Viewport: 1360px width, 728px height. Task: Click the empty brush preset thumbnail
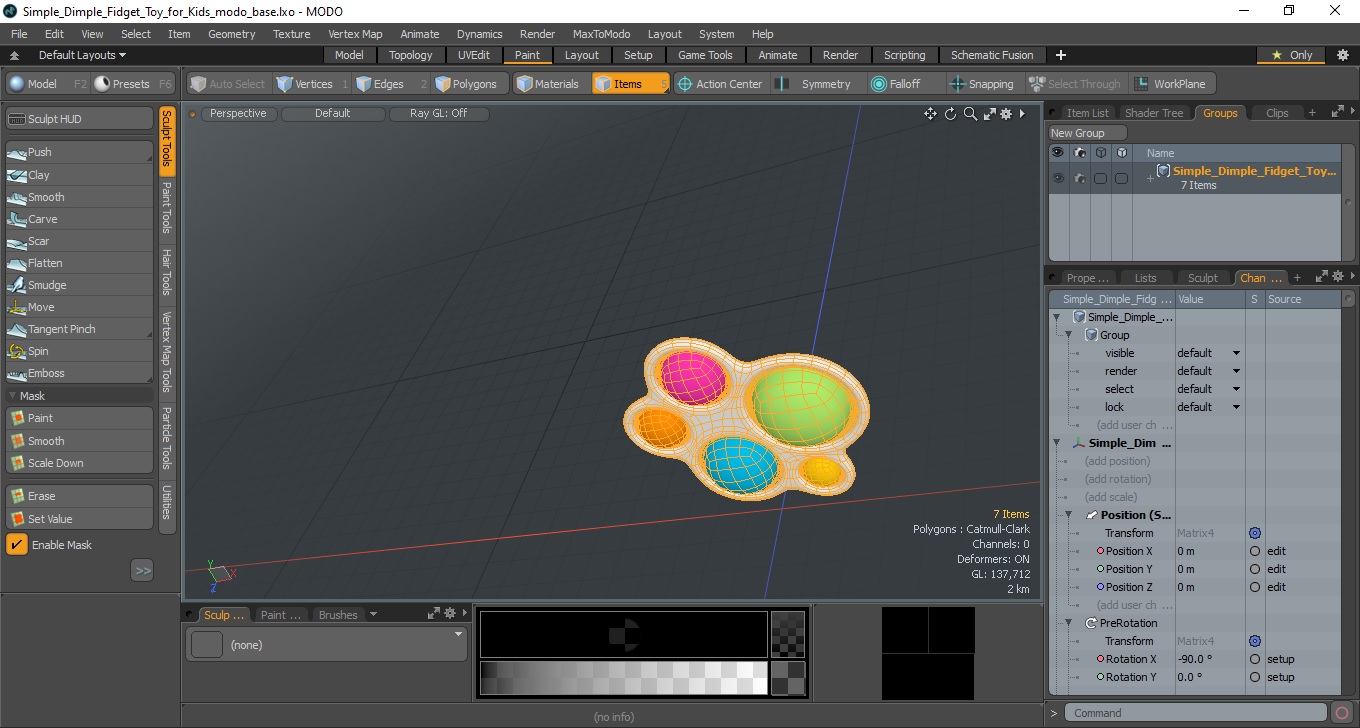(207, 645)
